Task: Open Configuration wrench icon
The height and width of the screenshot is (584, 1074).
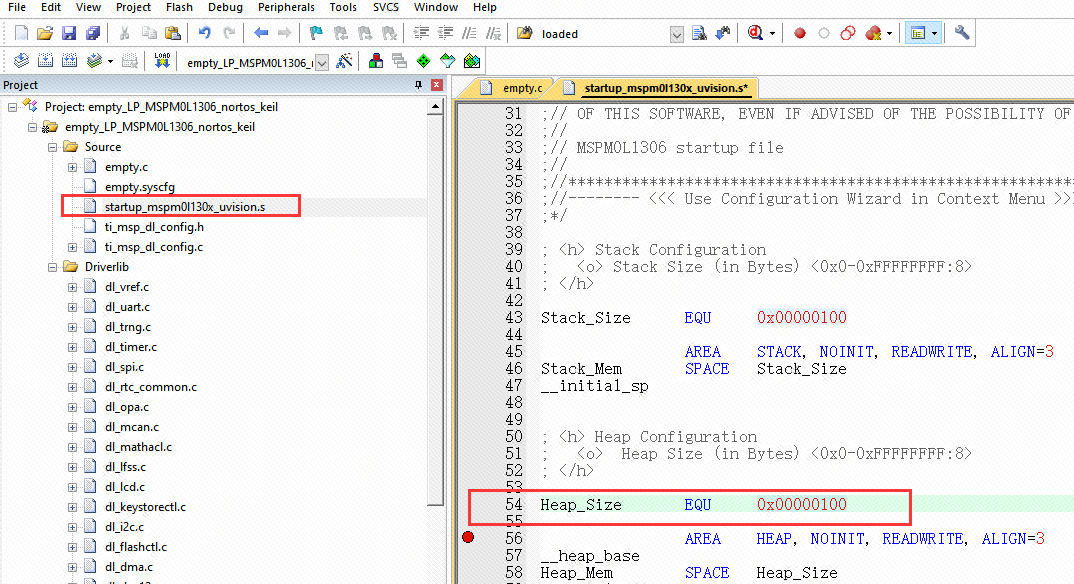Action: [x=962, y=33]
